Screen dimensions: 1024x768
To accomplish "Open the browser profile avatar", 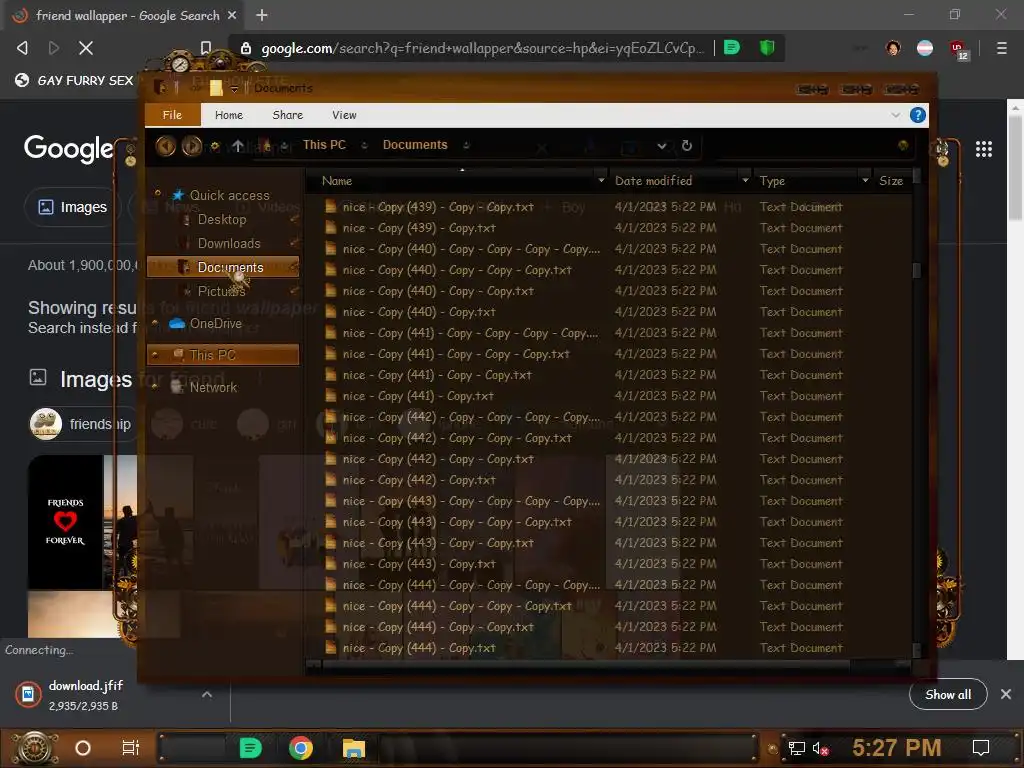I will point(893,48).
